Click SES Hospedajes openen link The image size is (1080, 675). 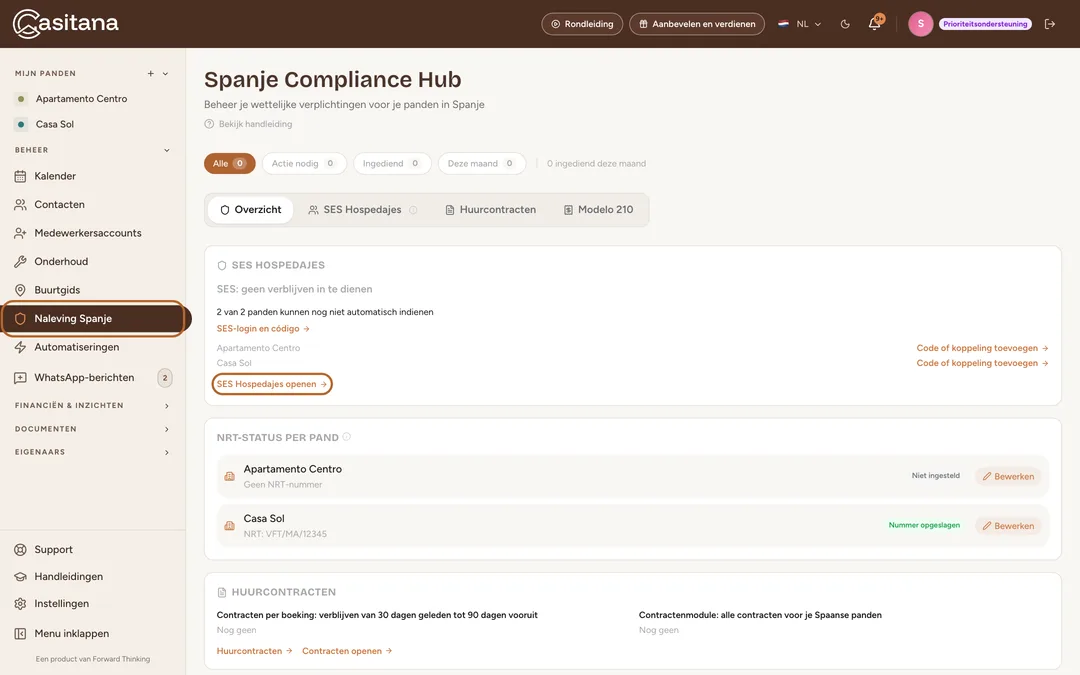tap(272, 384)
